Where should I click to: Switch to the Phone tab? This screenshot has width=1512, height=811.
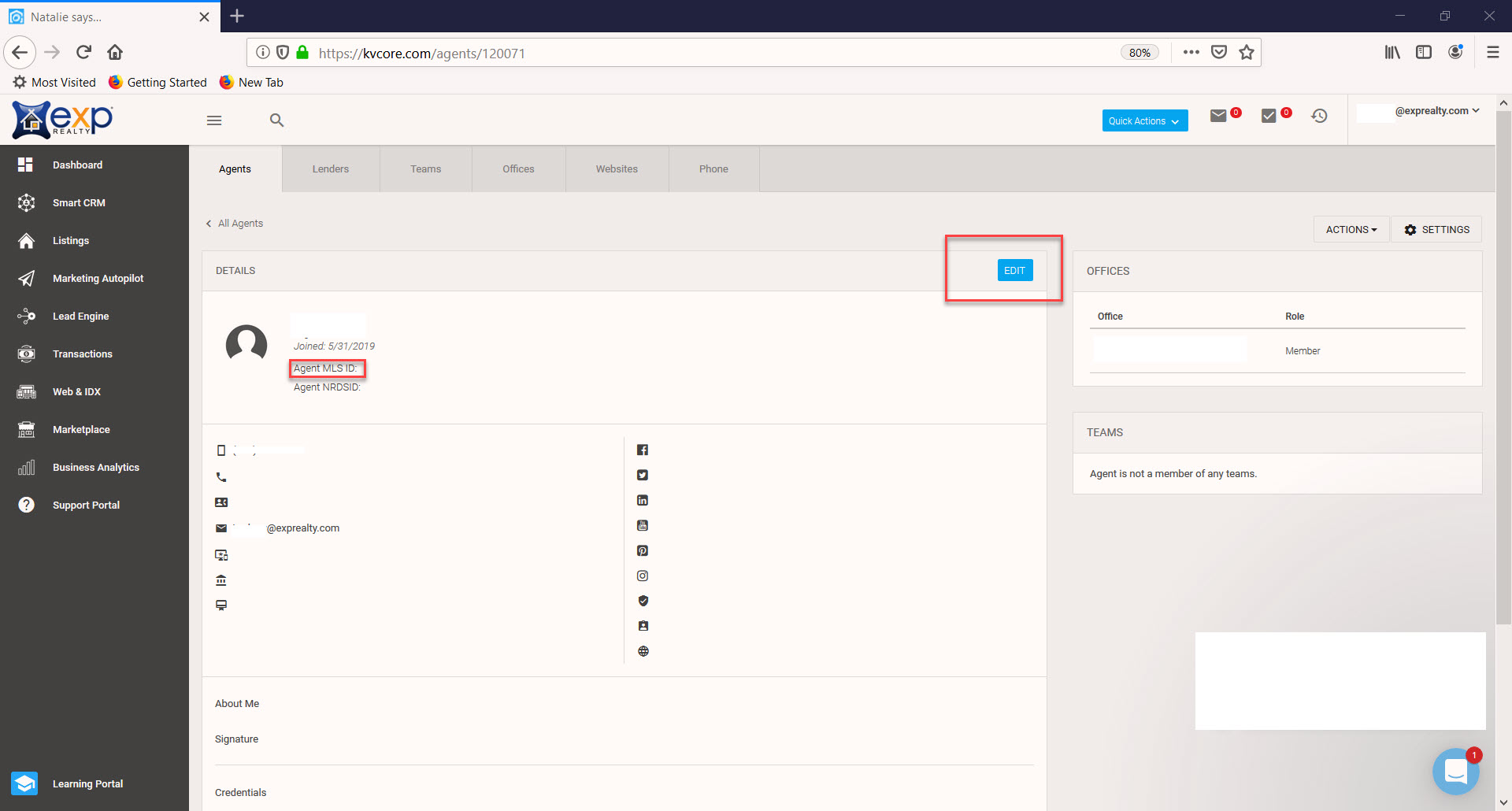[x=714, y=168]
